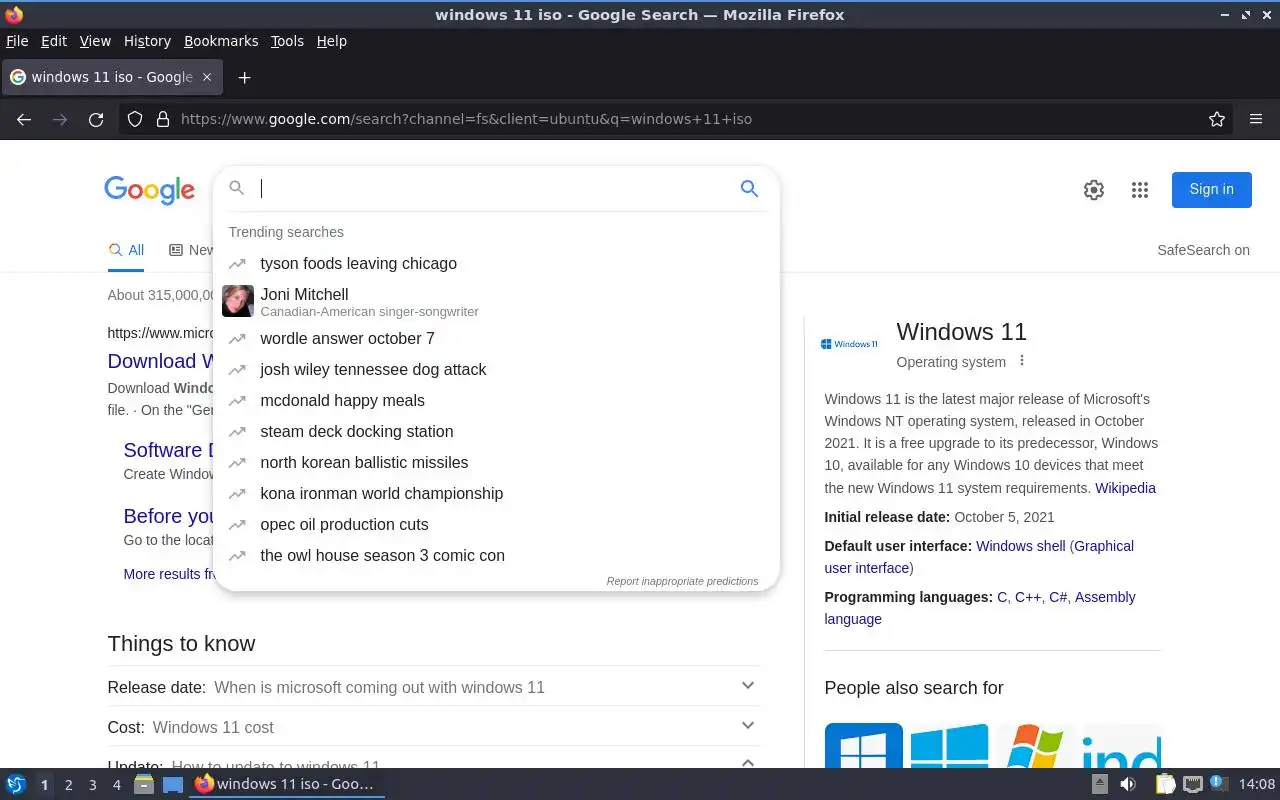This screenshot has height=800, width=1280.
Task: Open the History menu
Action: pos(147,41)
